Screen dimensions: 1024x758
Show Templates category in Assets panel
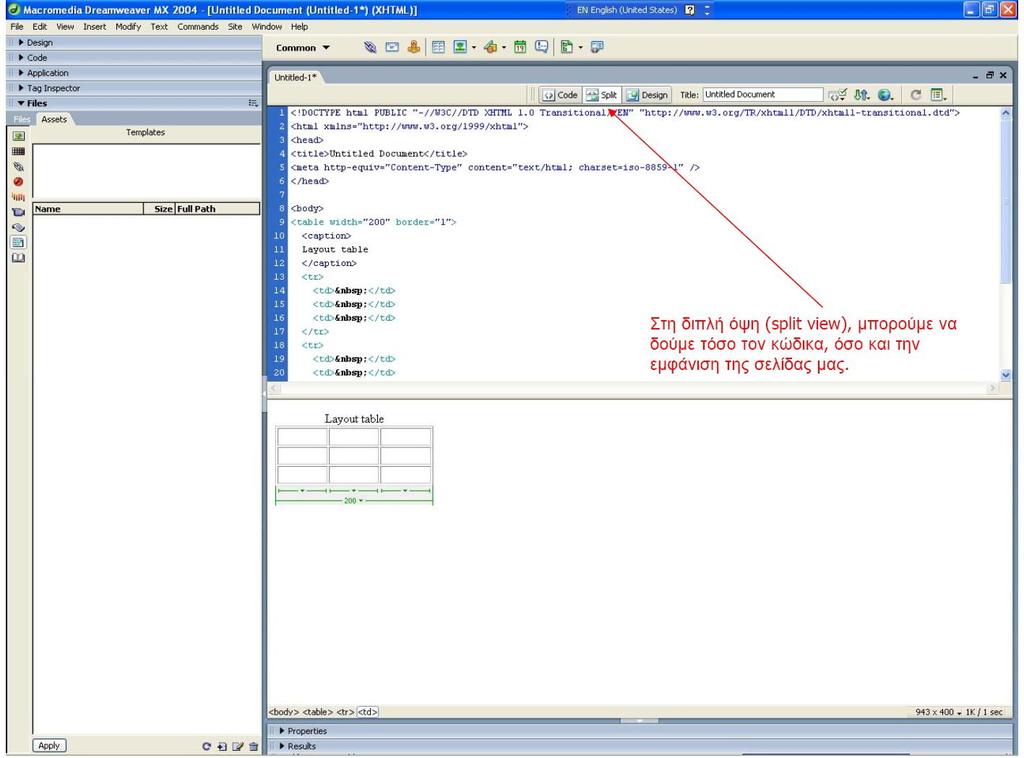click(18, 242)
